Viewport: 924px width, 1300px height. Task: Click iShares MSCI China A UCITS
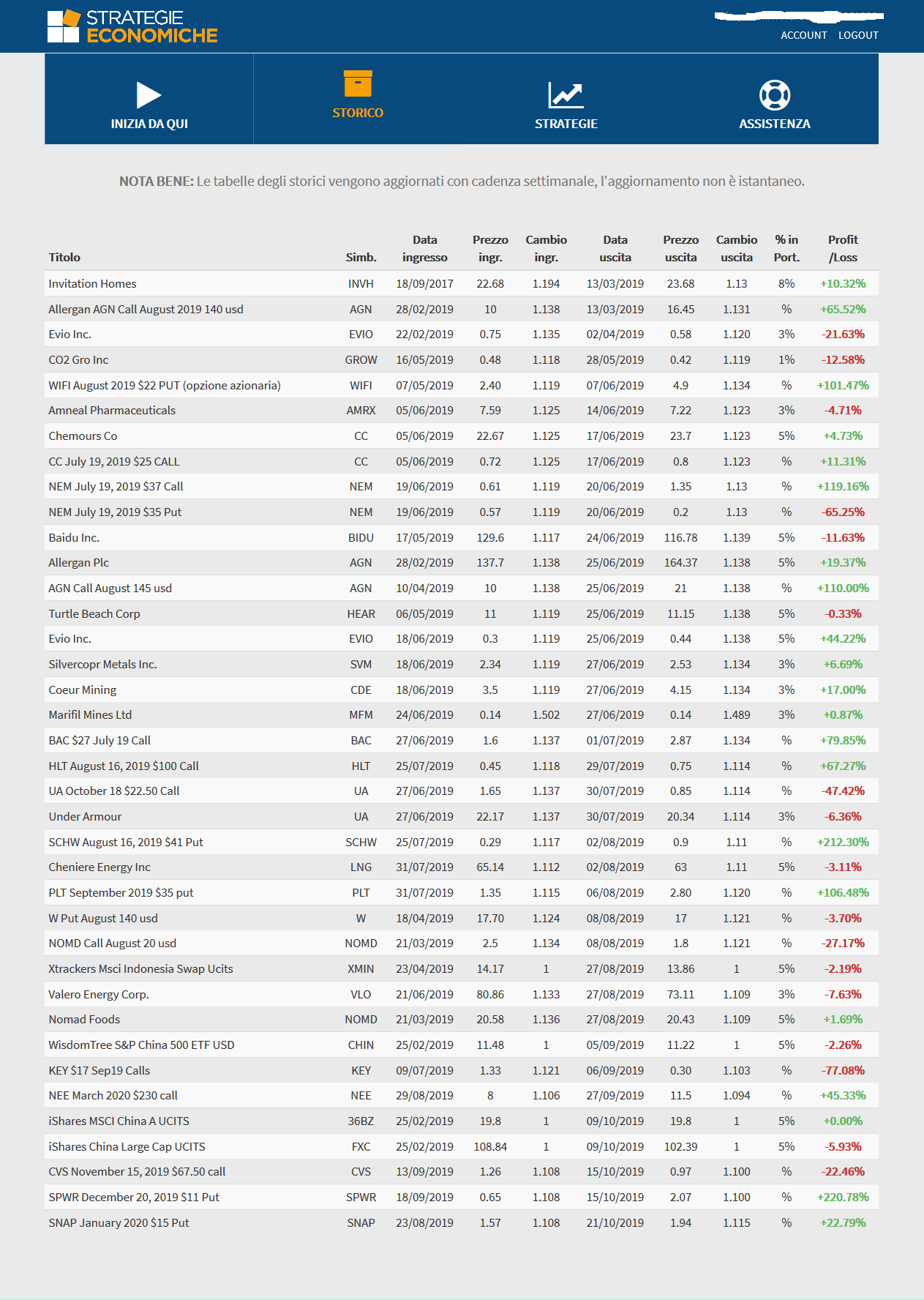(x=119, y=1121)
